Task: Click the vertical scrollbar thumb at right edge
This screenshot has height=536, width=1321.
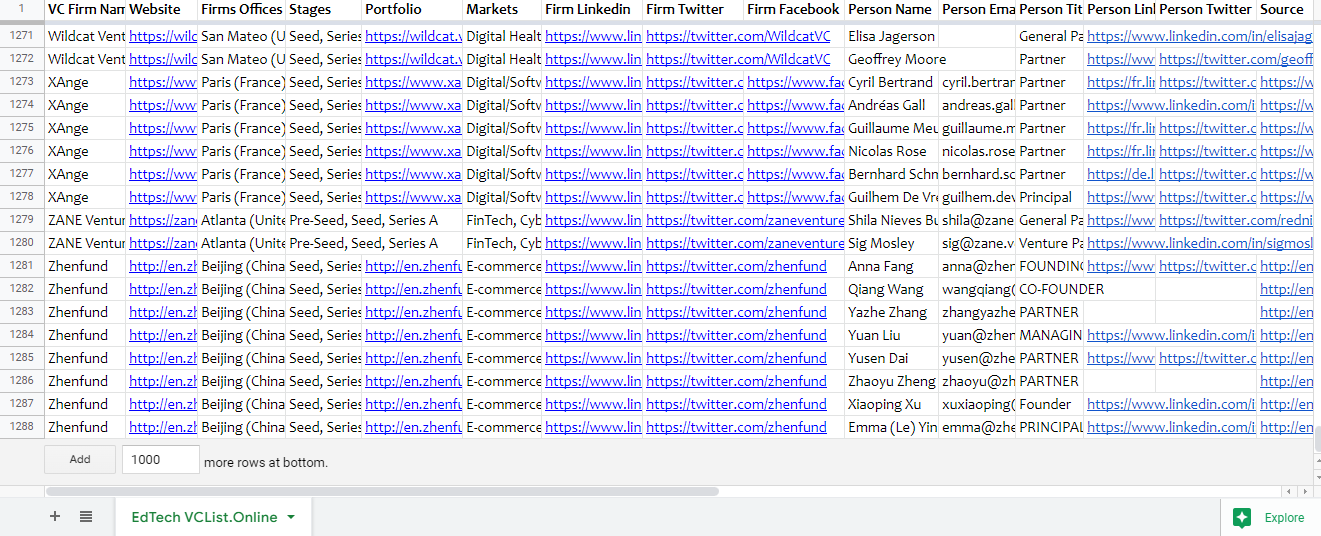Action: [1316, 439]
